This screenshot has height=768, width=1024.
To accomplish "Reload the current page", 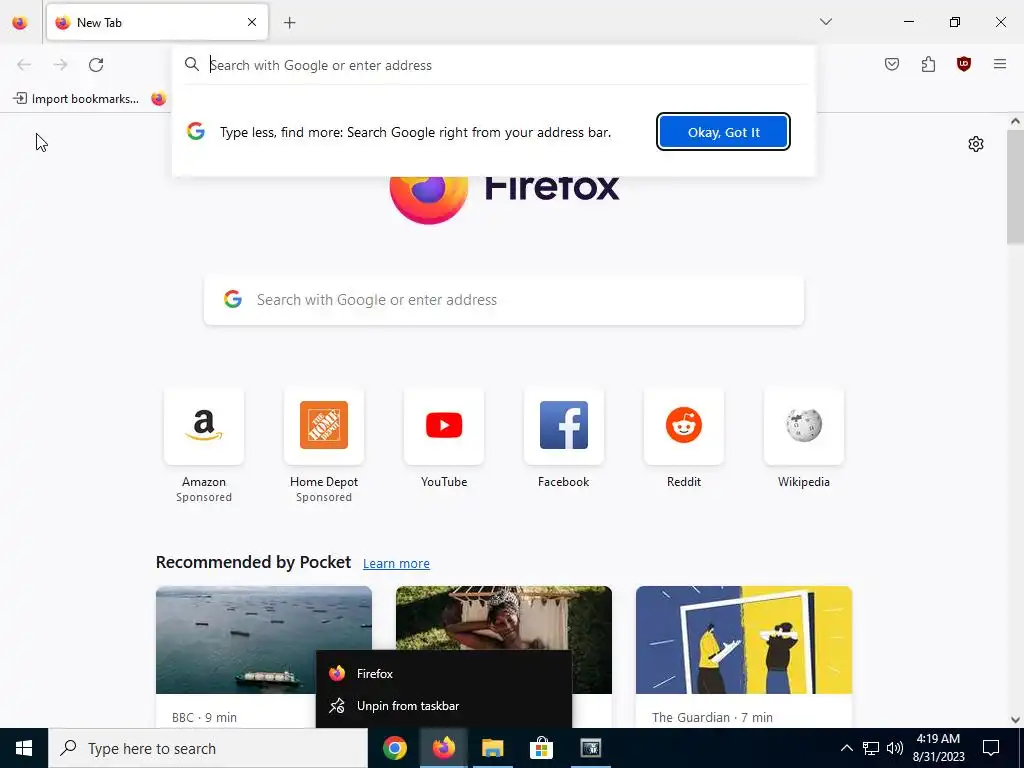I will [x=96, y=65].
